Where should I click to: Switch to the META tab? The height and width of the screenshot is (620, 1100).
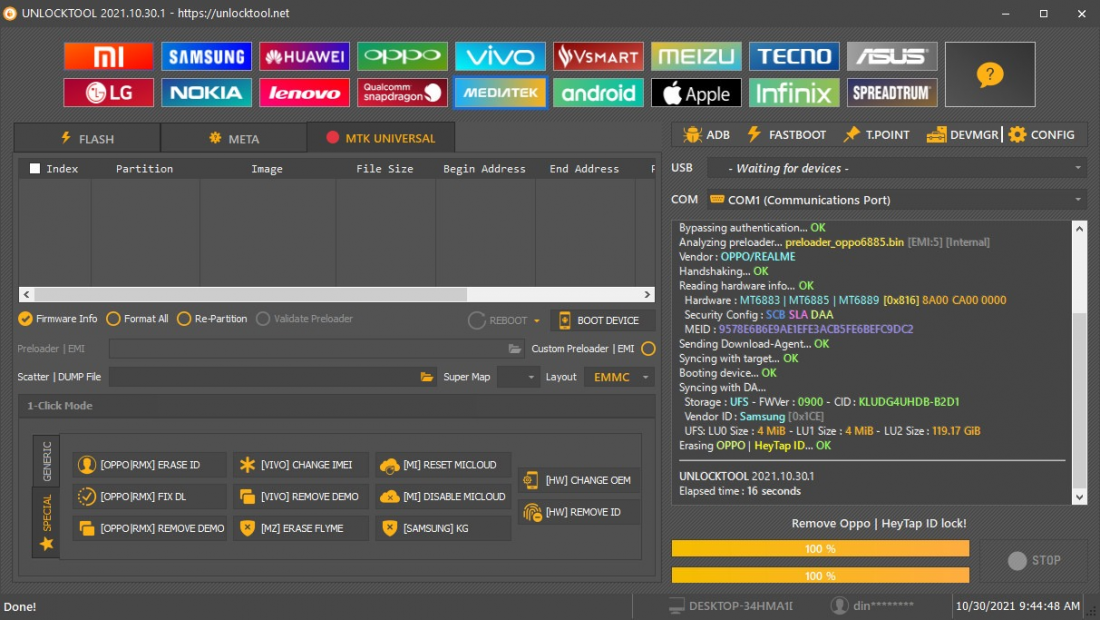(234, 138)
